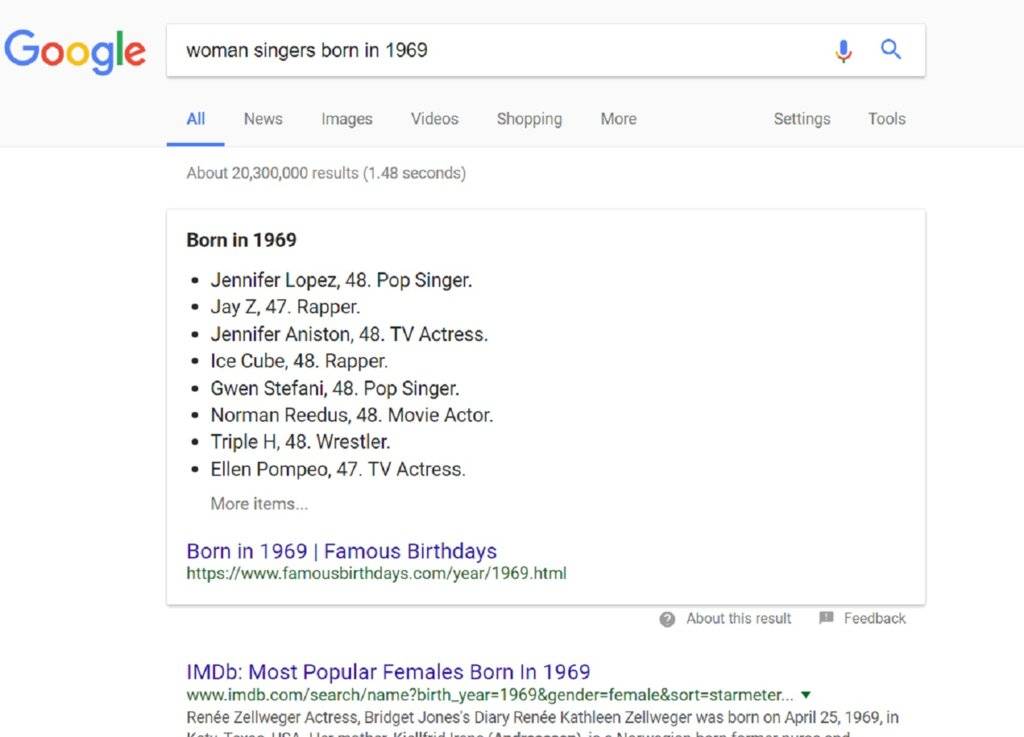Select the All results tab
The height and width of the screenshot is (737, 1024).
pyautogui.click(x=196, y=119)
